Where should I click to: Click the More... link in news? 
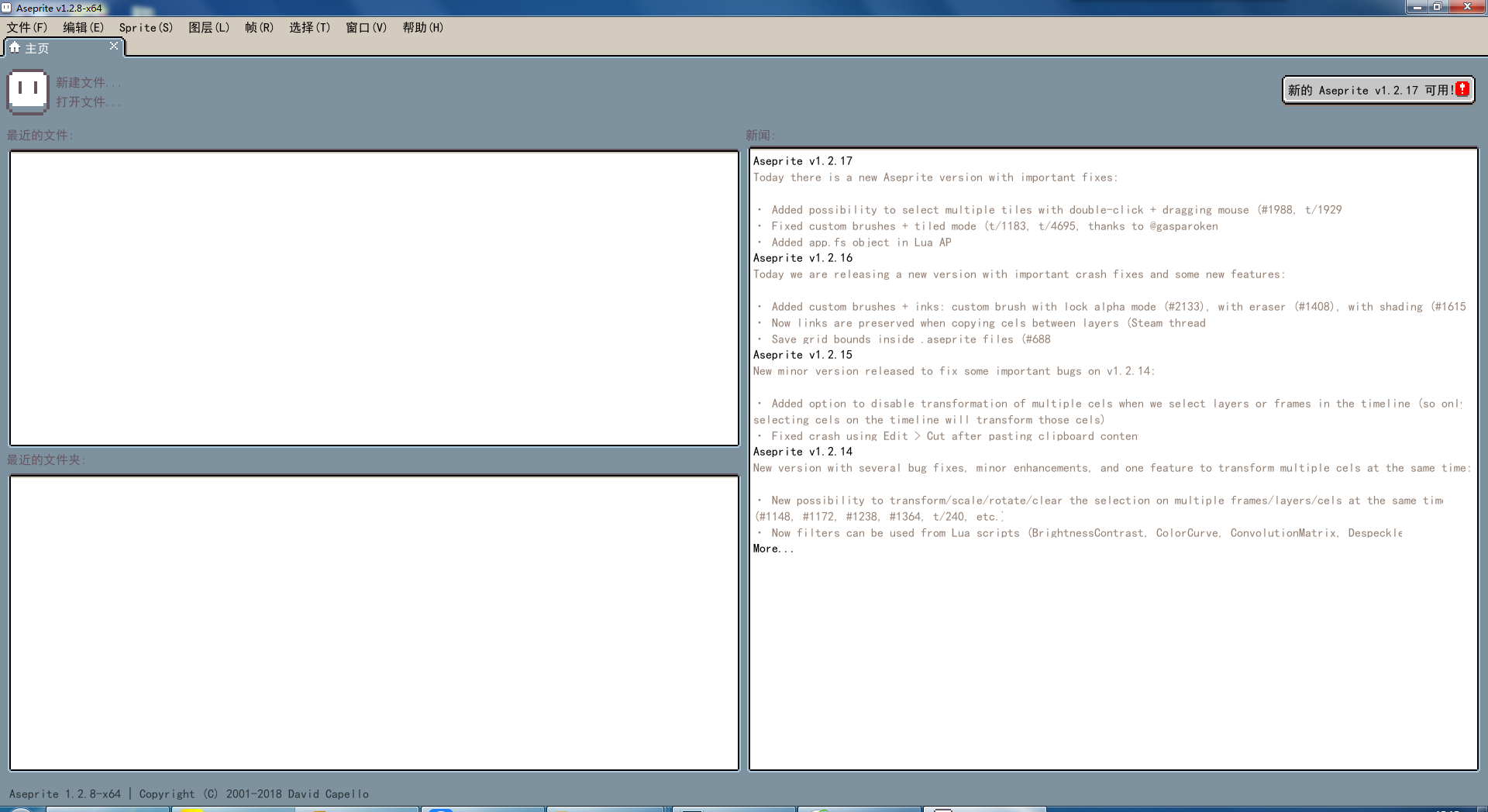coord(773,549)
